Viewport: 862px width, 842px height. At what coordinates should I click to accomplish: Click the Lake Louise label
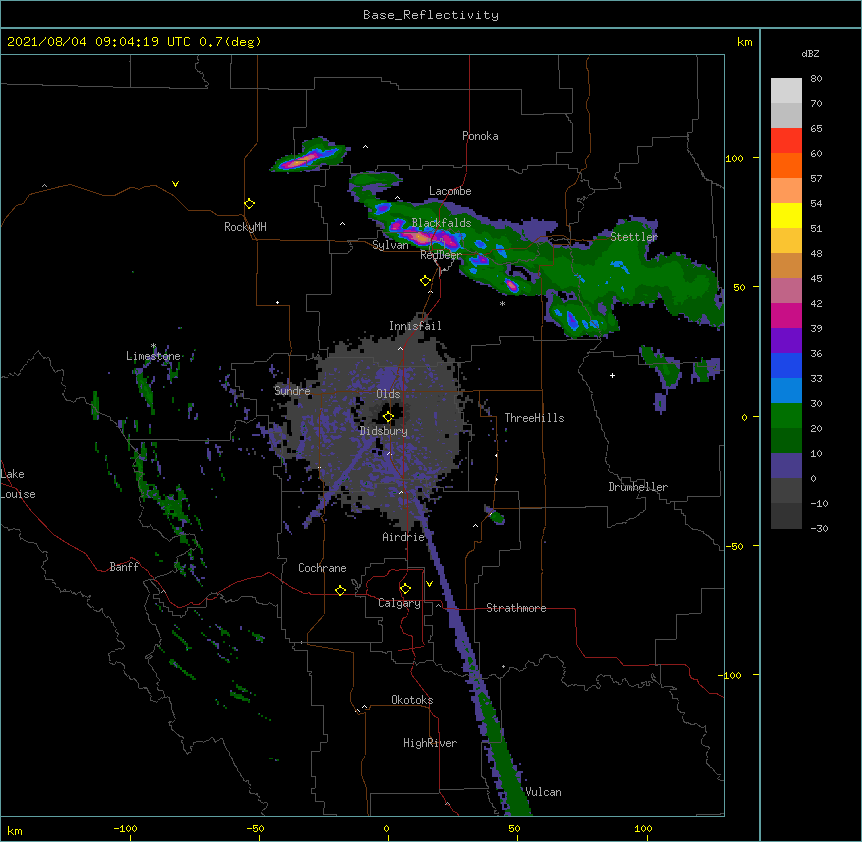(x=18, y=484)
